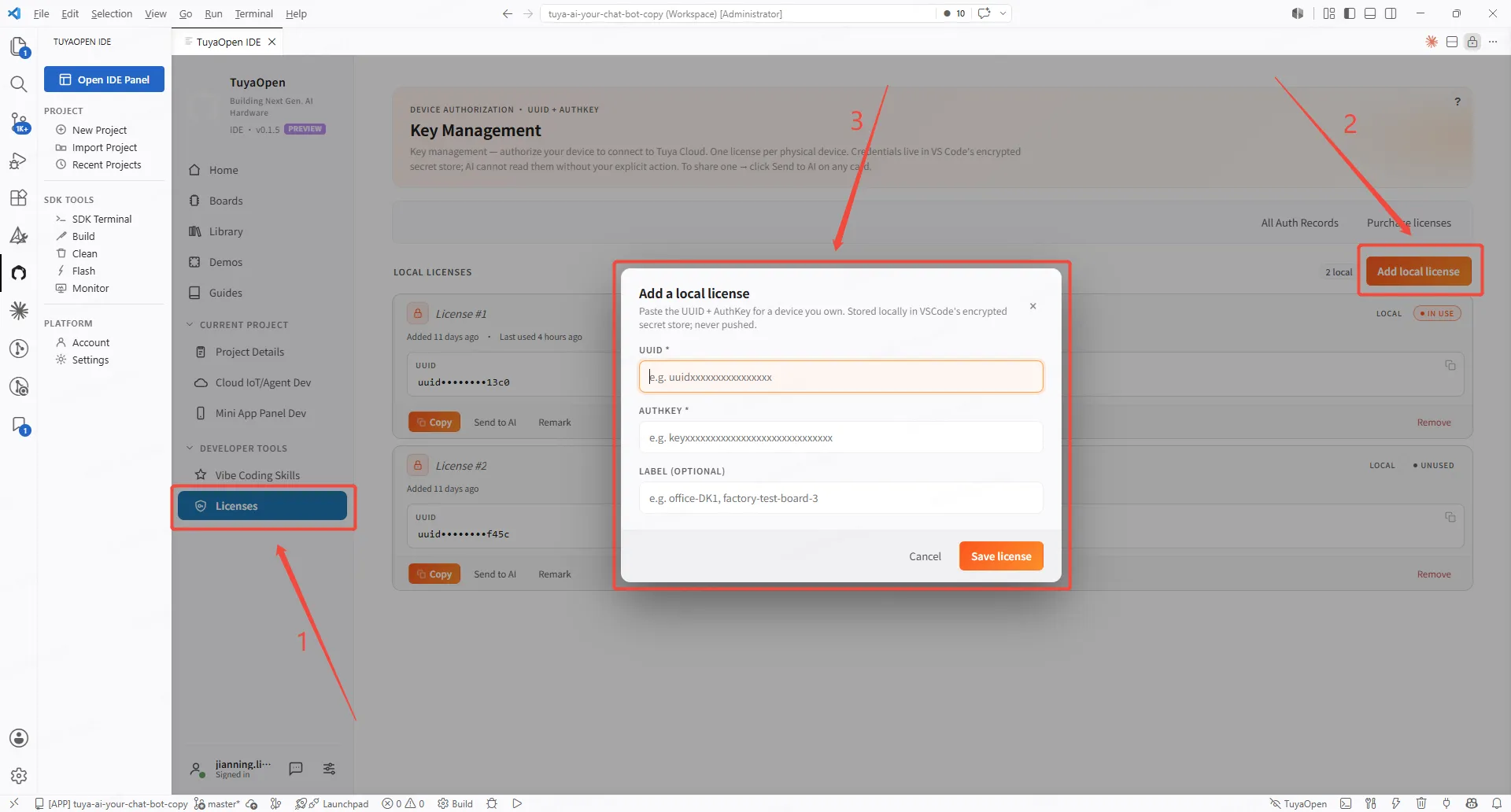Click the lock icon on License #1
This screenshot has width=1511, height=812.
click(418, 313)
